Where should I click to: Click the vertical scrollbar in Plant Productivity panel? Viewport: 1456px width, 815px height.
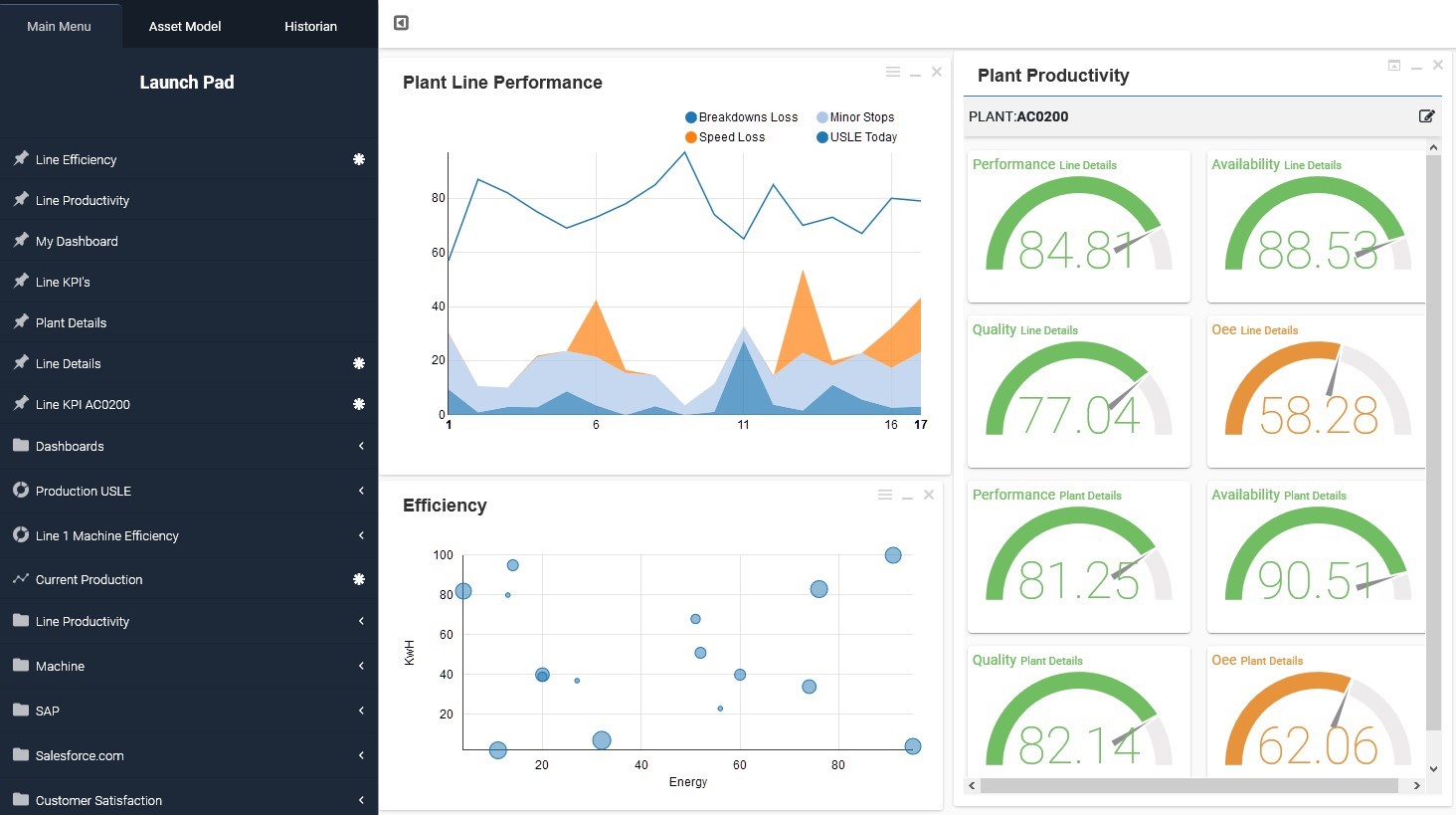(1433, 443)
